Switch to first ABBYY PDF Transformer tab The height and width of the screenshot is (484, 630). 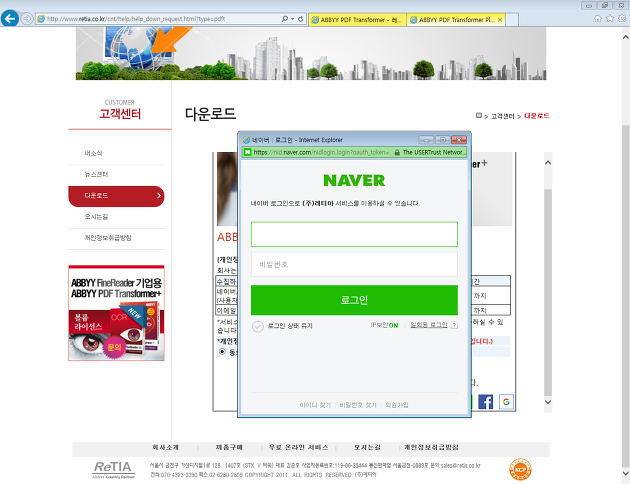[x=358, y=19]
